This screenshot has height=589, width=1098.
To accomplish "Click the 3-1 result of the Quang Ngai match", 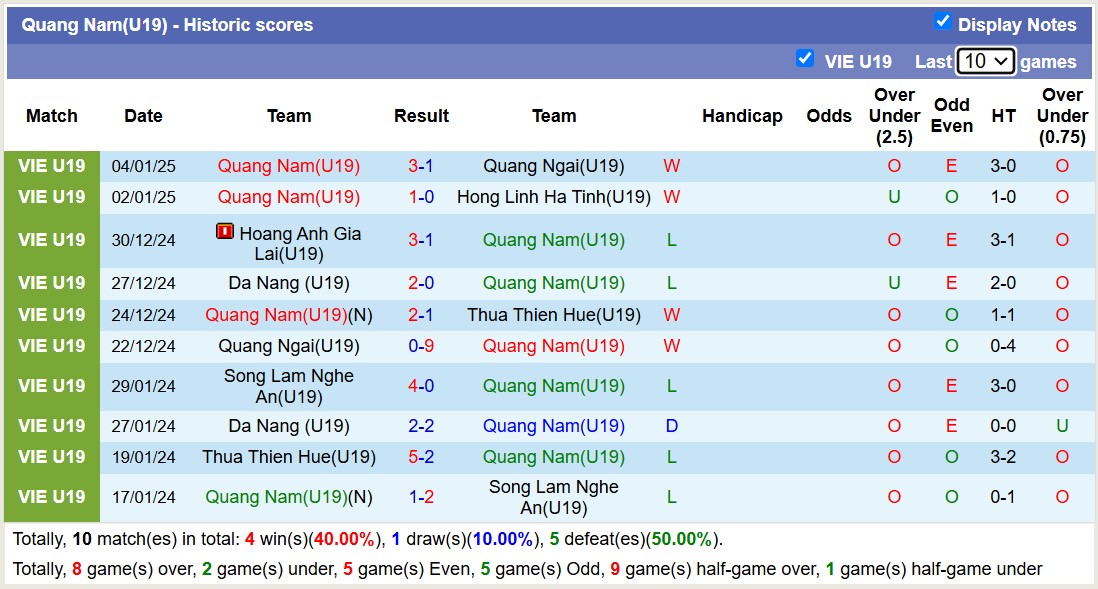I will coord(421,165).
